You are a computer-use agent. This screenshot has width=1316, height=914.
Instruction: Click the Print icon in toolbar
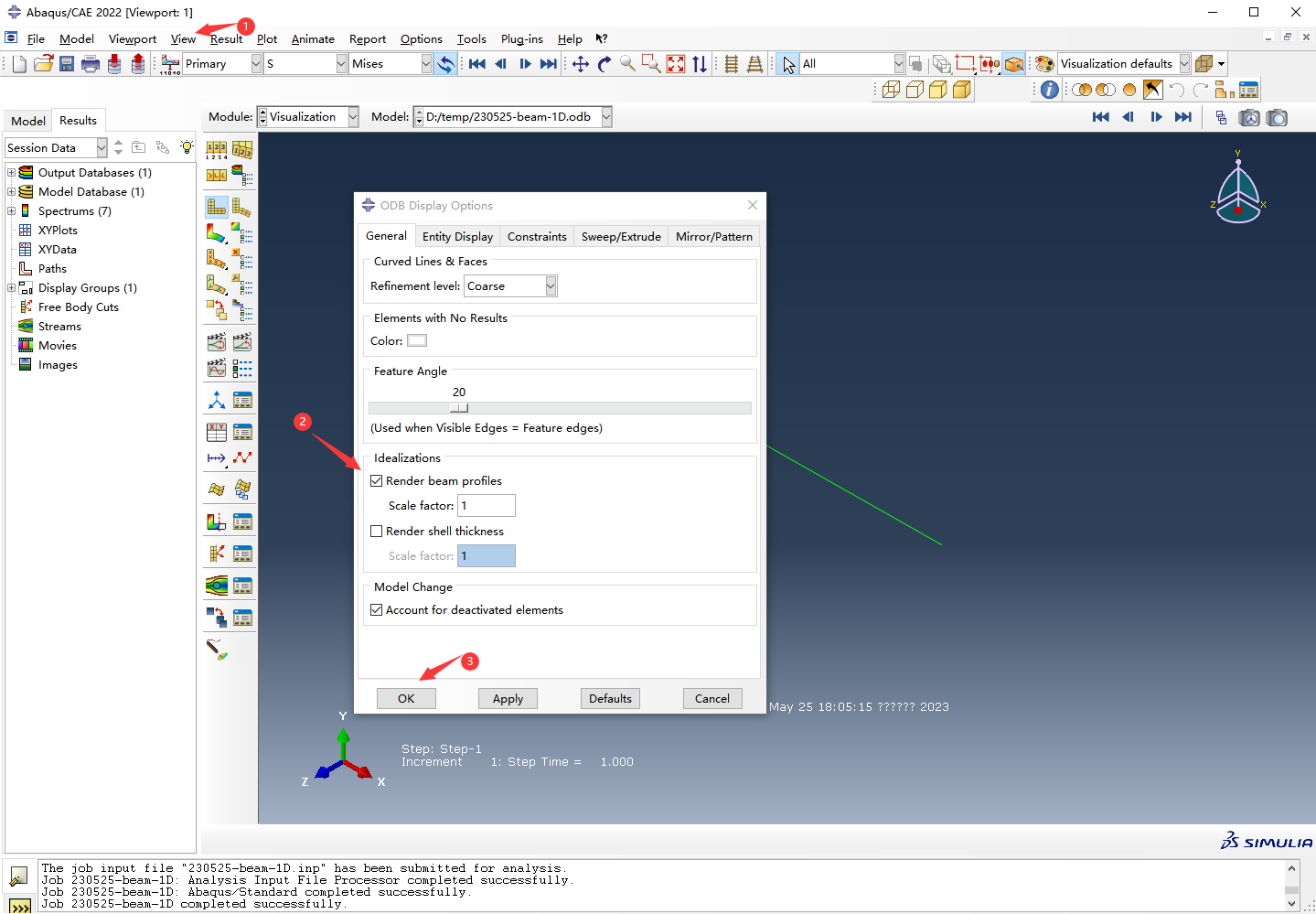tap(90, 64)
